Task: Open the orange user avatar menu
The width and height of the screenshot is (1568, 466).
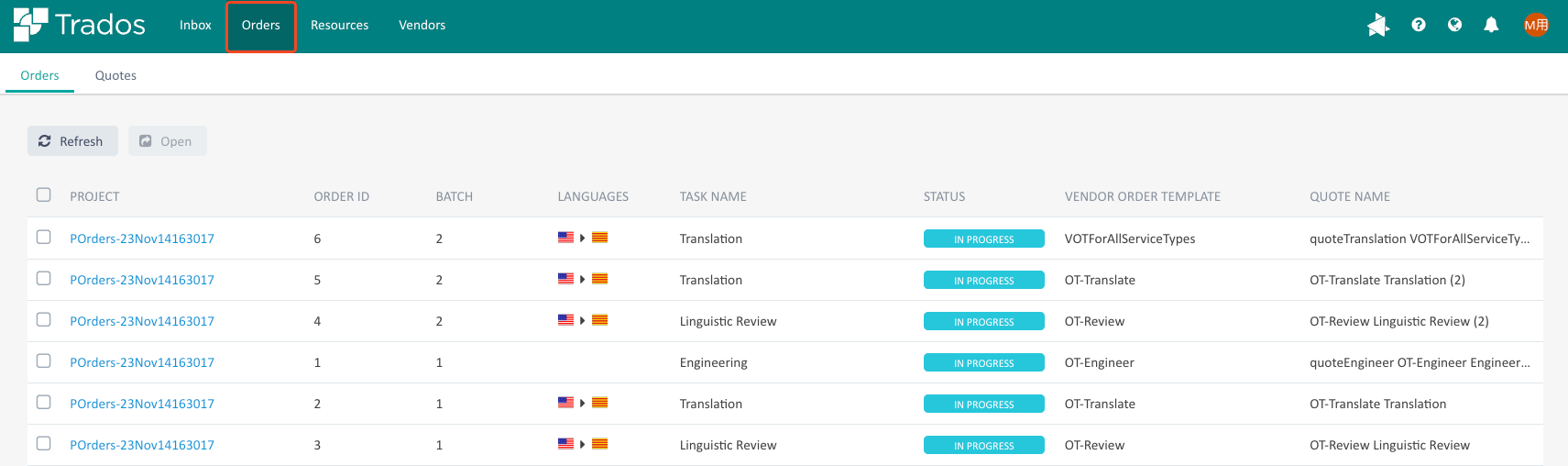Action: point(1536,25)
